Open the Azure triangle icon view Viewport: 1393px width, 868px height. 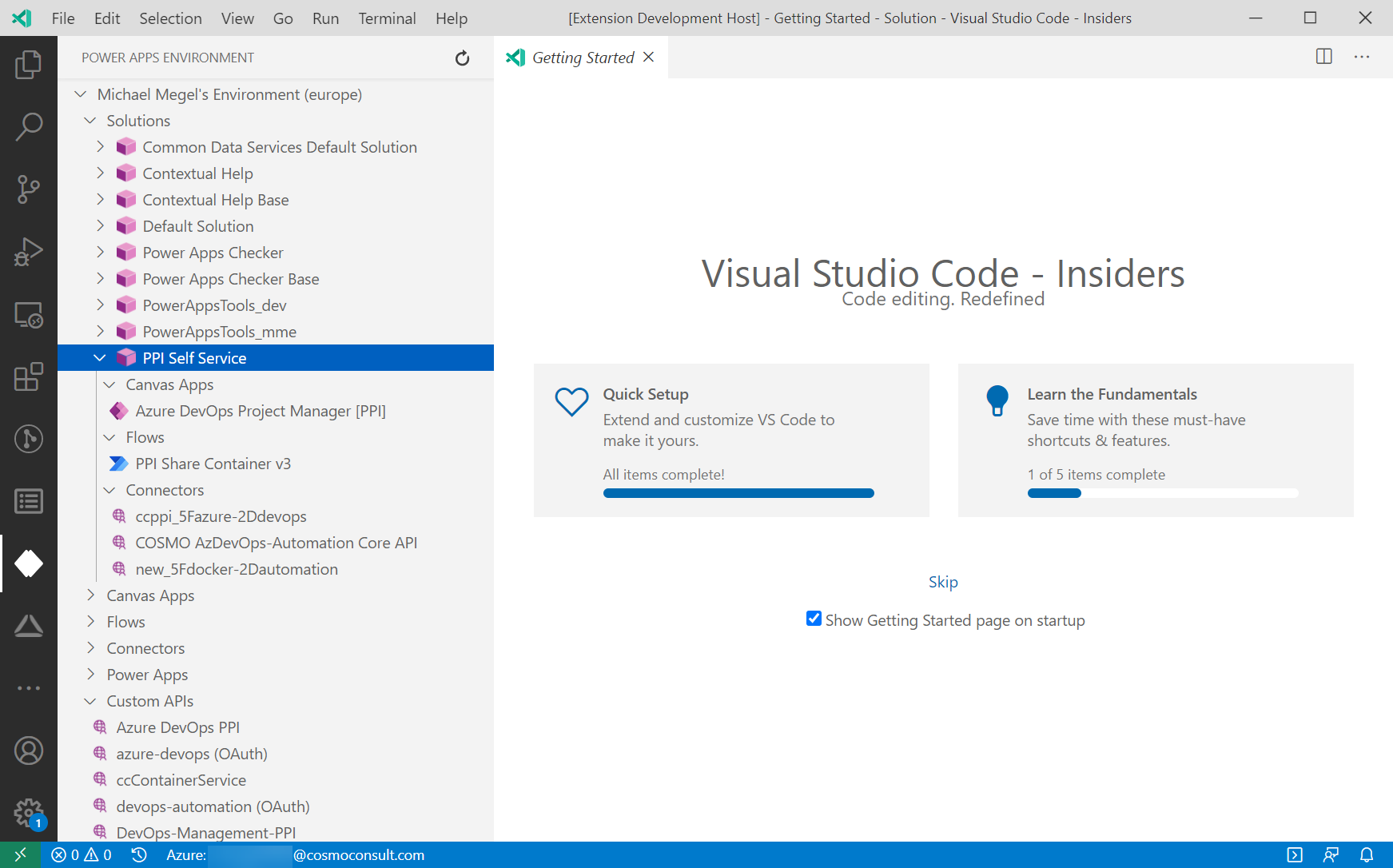[29, 626]
